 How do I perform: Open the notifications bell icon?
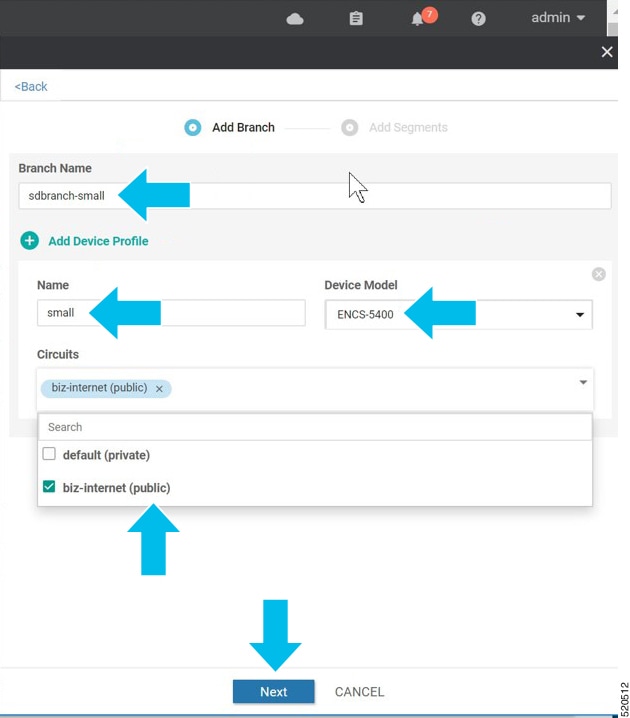(418, 19)
